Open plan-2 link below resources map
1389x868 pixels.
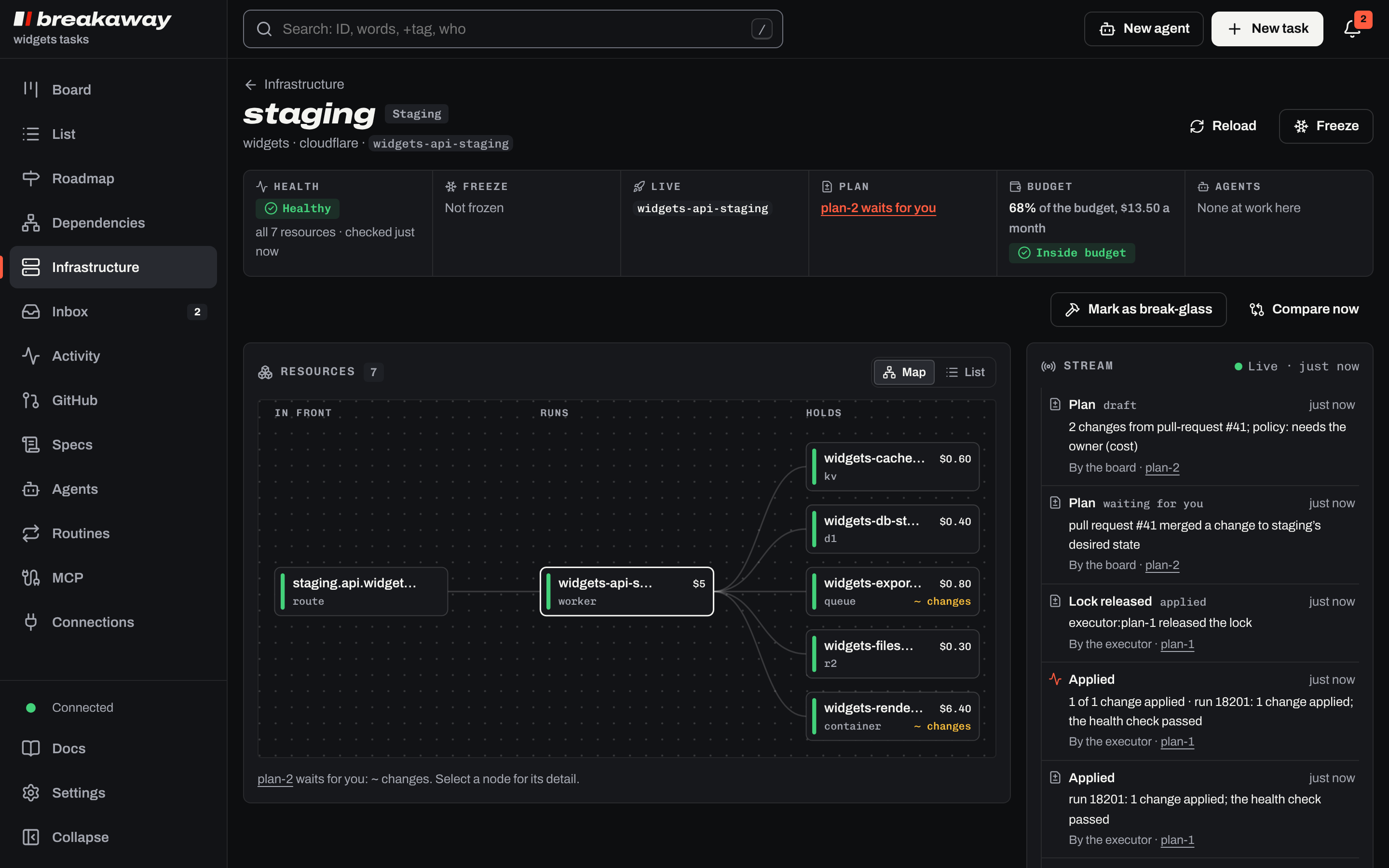275,779
